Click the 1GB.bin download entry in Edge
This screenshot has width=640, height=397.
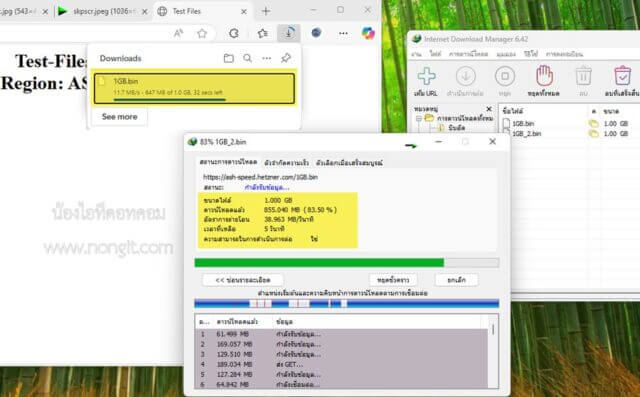pyautogui.click(x=194, y=88)
